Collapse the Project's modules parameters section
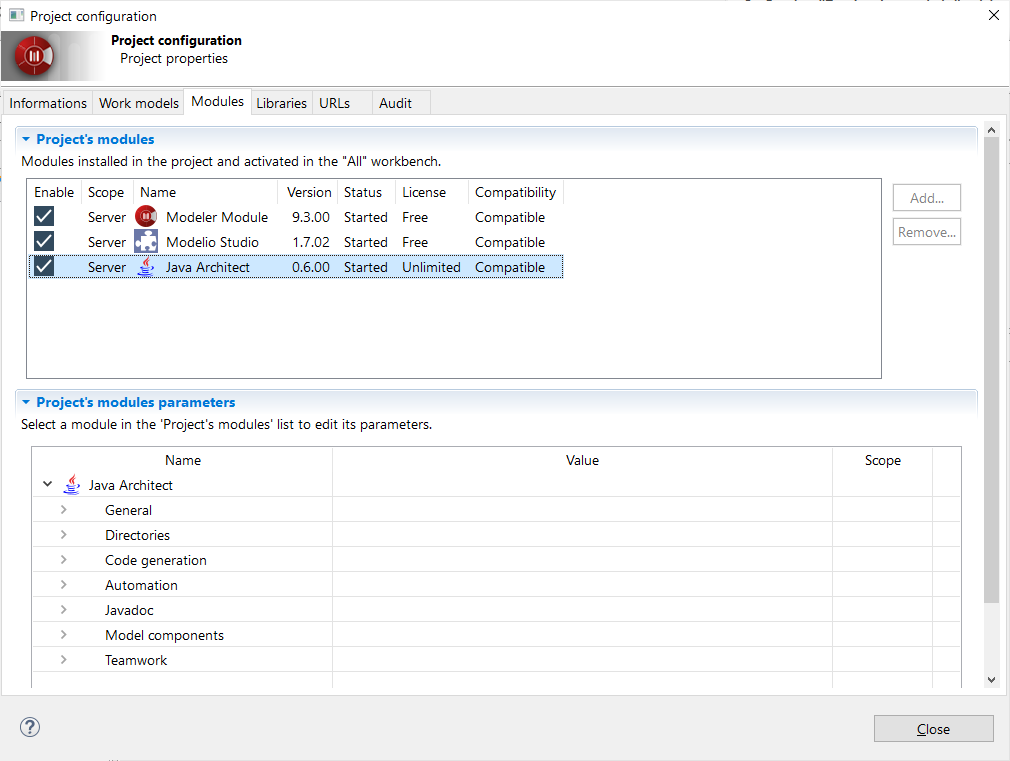Viewport: 1010px width, 761px height. (x=26, y=402)
